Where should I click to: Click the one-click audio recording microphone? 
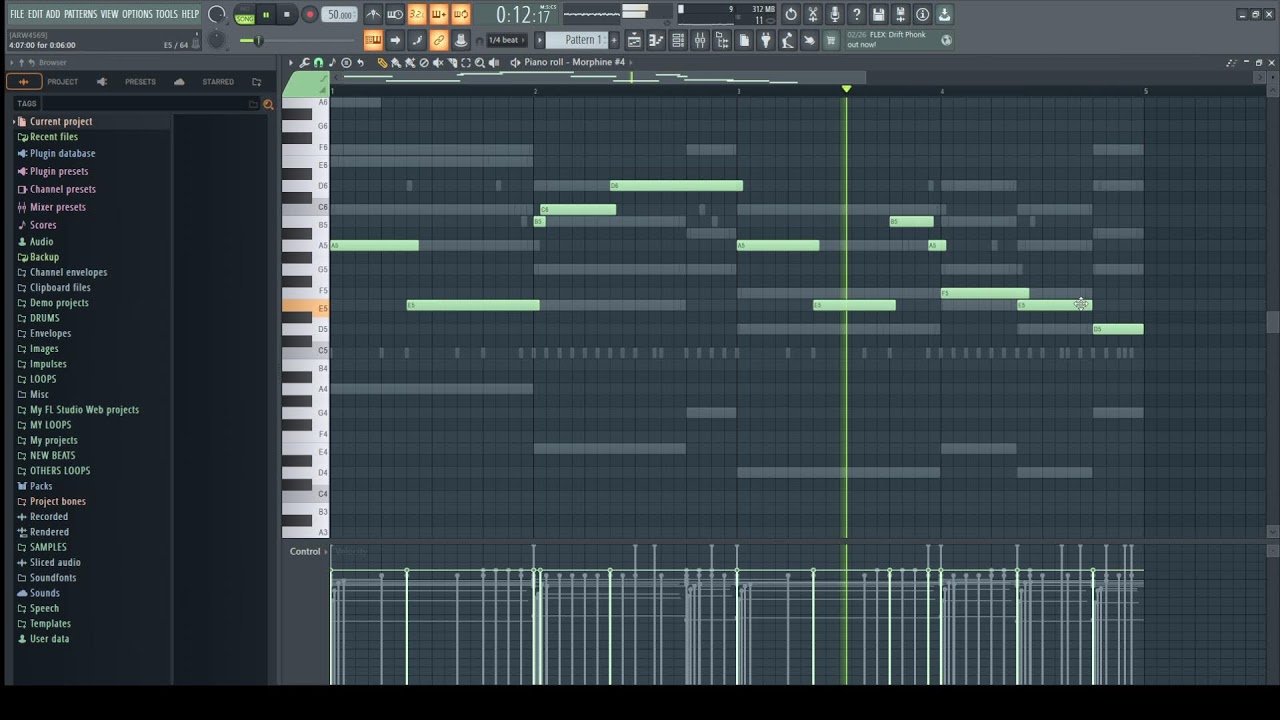(x=835, y=15)
